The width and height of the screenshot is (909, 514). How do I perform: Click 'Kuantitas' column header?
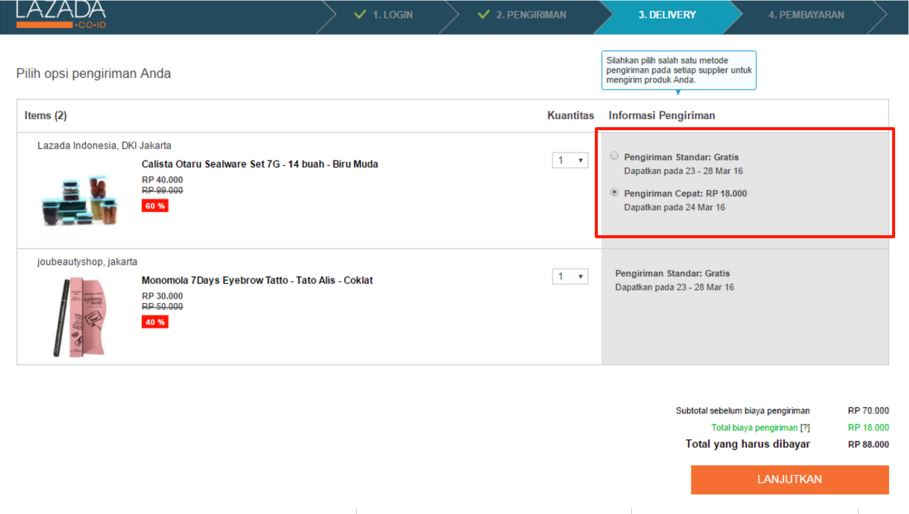(x=570, y=115)
